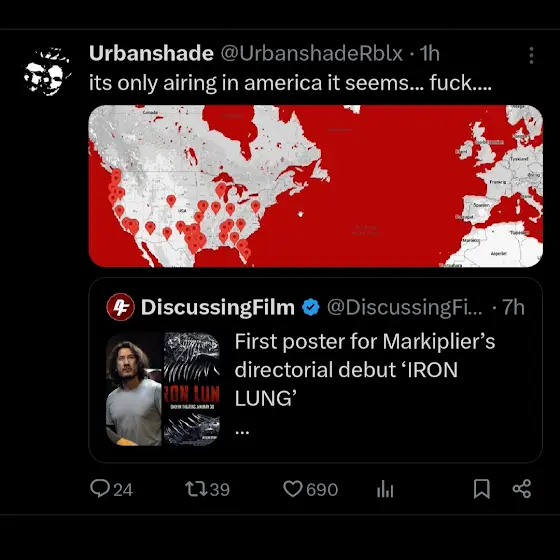Expand the red theater locations map image
The width and height of the screenshot is (560, 560).
316,186
